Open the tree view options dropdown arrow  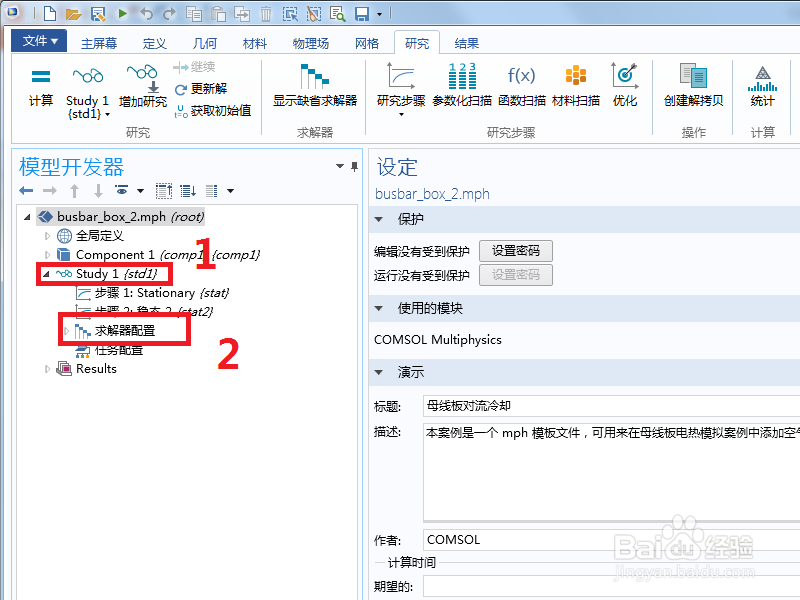coord(231,191)
